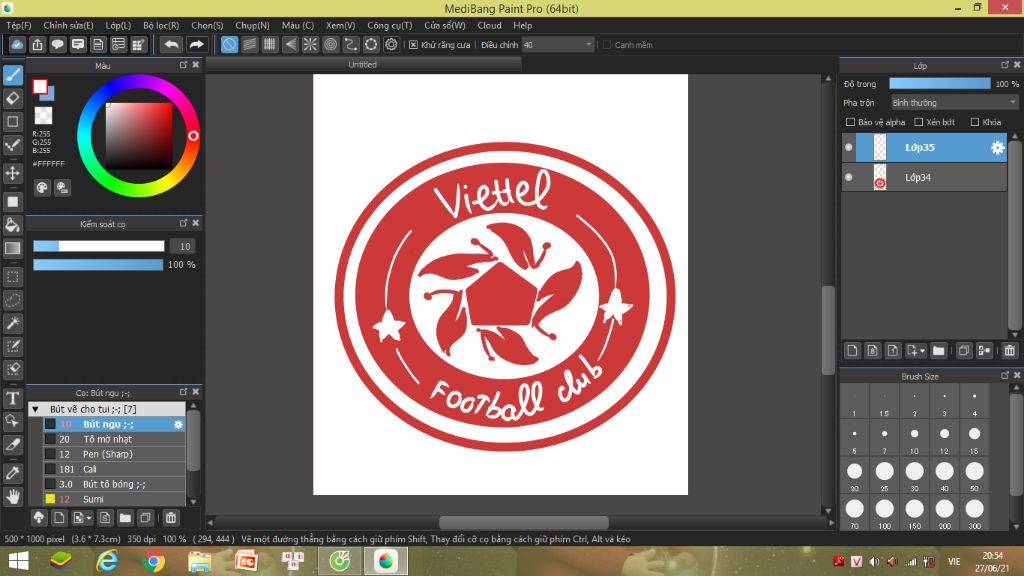Screen dimensions: 1024x576
Task: Open Pha trộn blend mode dropdown
Action: pos(954,103)
